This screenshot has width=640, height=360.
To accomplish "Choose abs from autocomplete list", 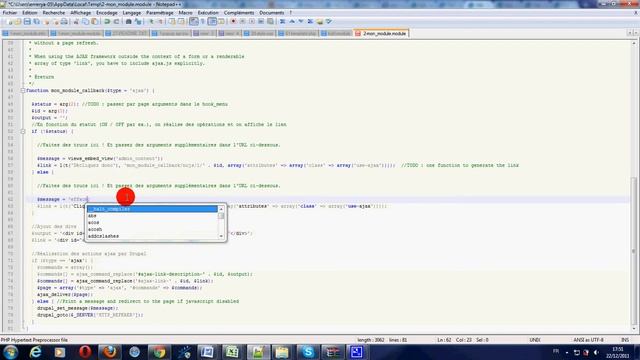I will click(x=152, y=216).
